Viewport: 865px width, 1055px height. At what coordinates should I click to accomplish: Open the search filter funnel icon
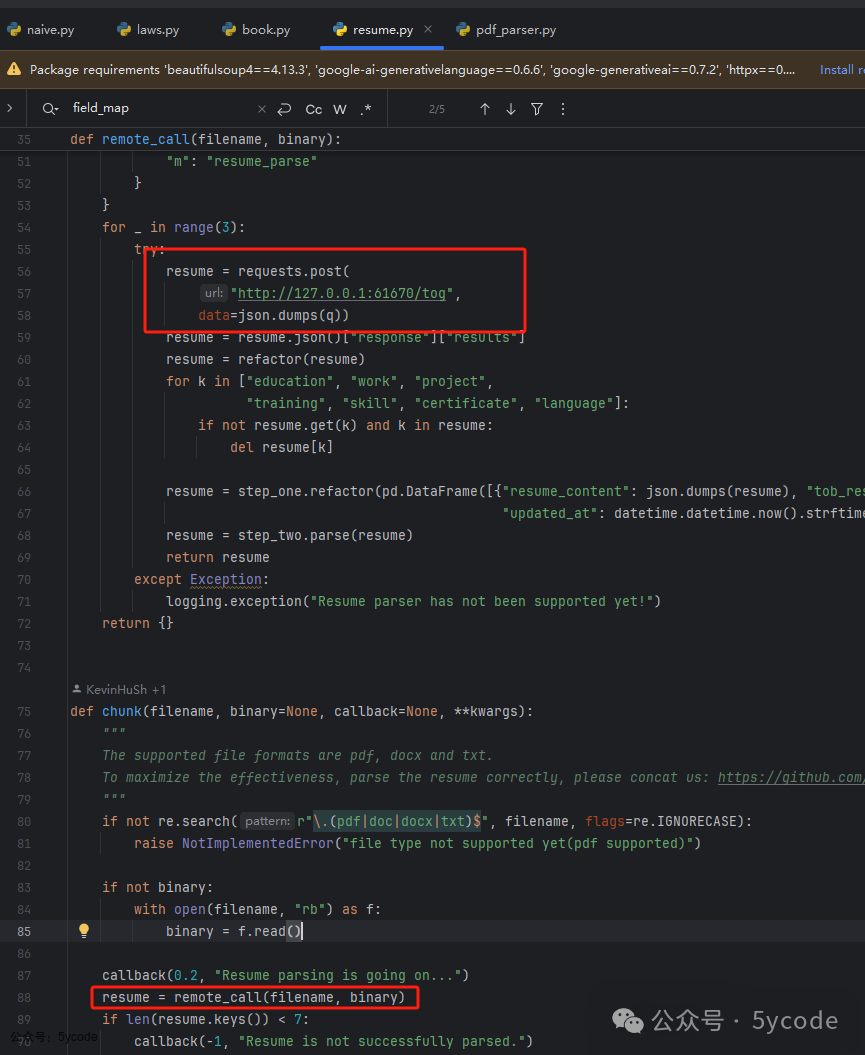[x=537, y=109]
